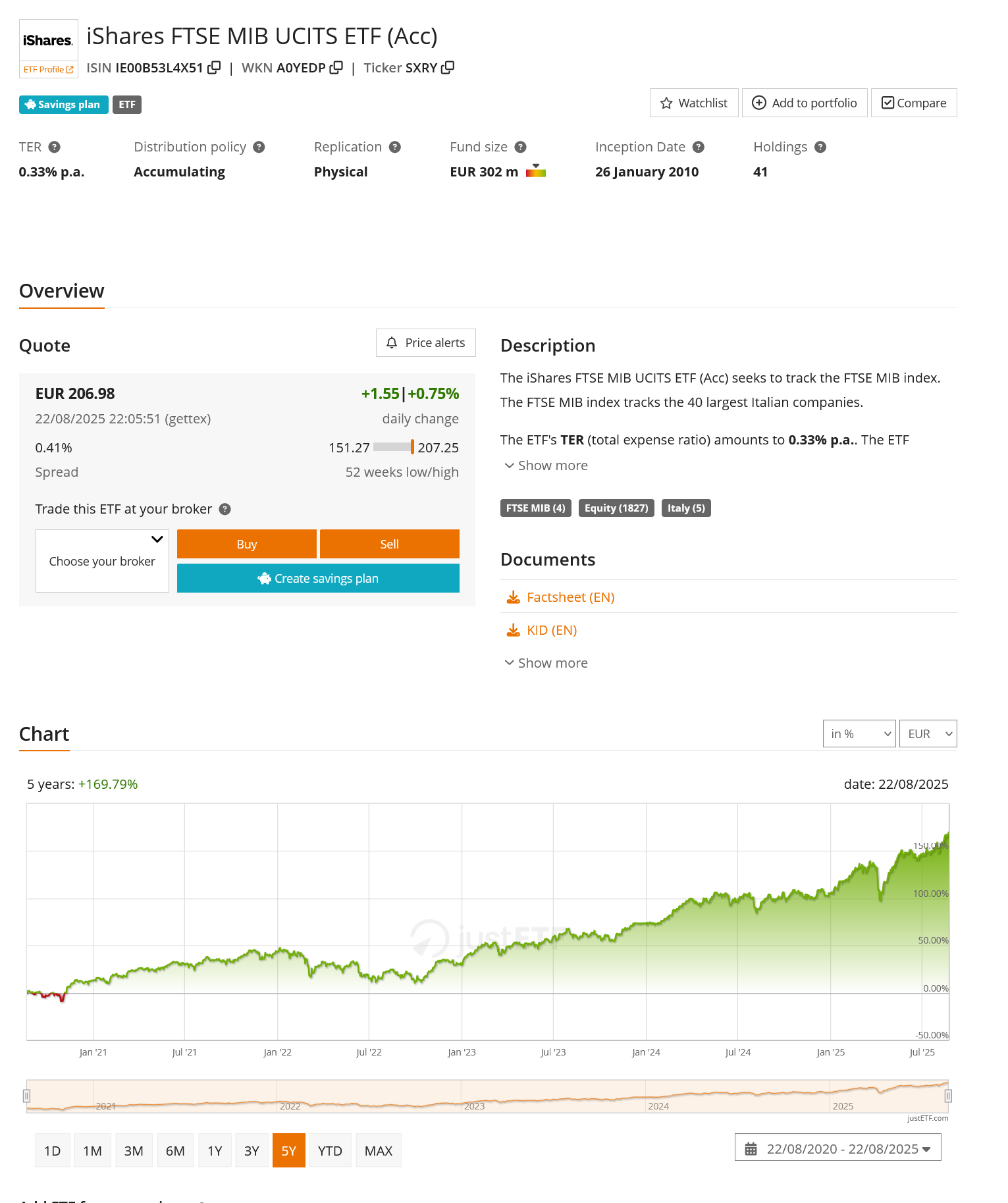Click the orange Buy button
Image resolution: width=1008 pixels, height=1203 pixels.
coord(247,544)
